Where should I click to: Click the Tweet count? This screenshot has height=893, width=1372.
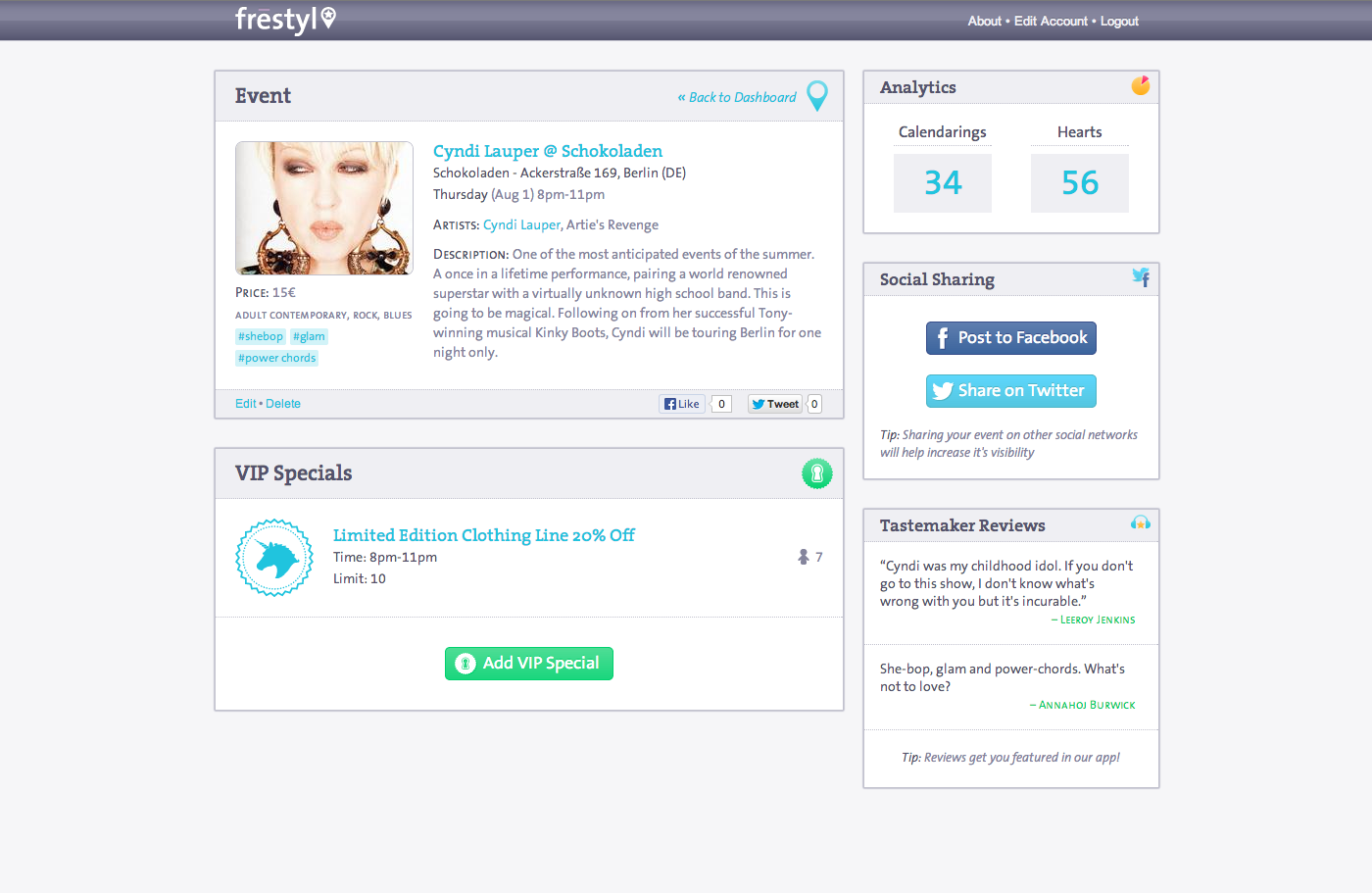pyautogui.click(x=814, y=404)
